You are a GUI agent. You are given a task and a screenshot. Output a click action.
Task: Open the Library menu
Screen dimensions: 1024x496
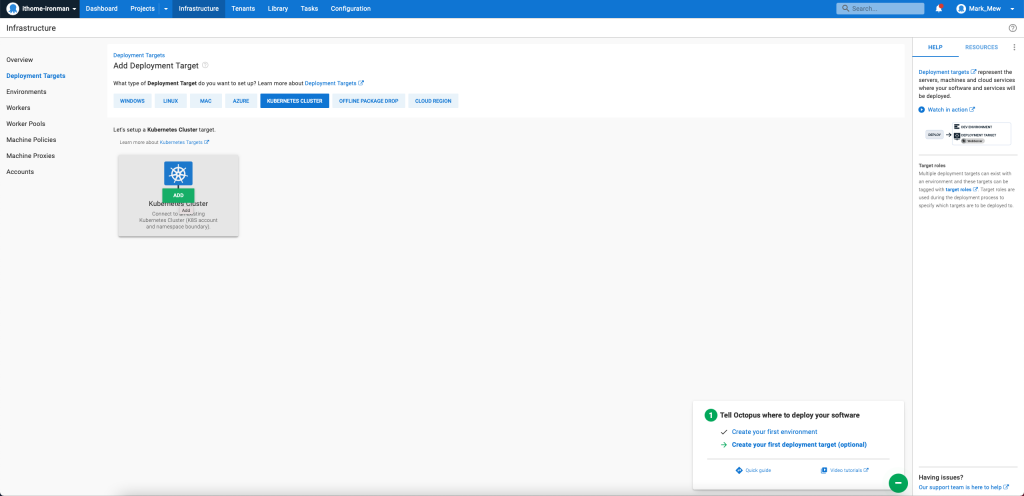pos(278,8)
